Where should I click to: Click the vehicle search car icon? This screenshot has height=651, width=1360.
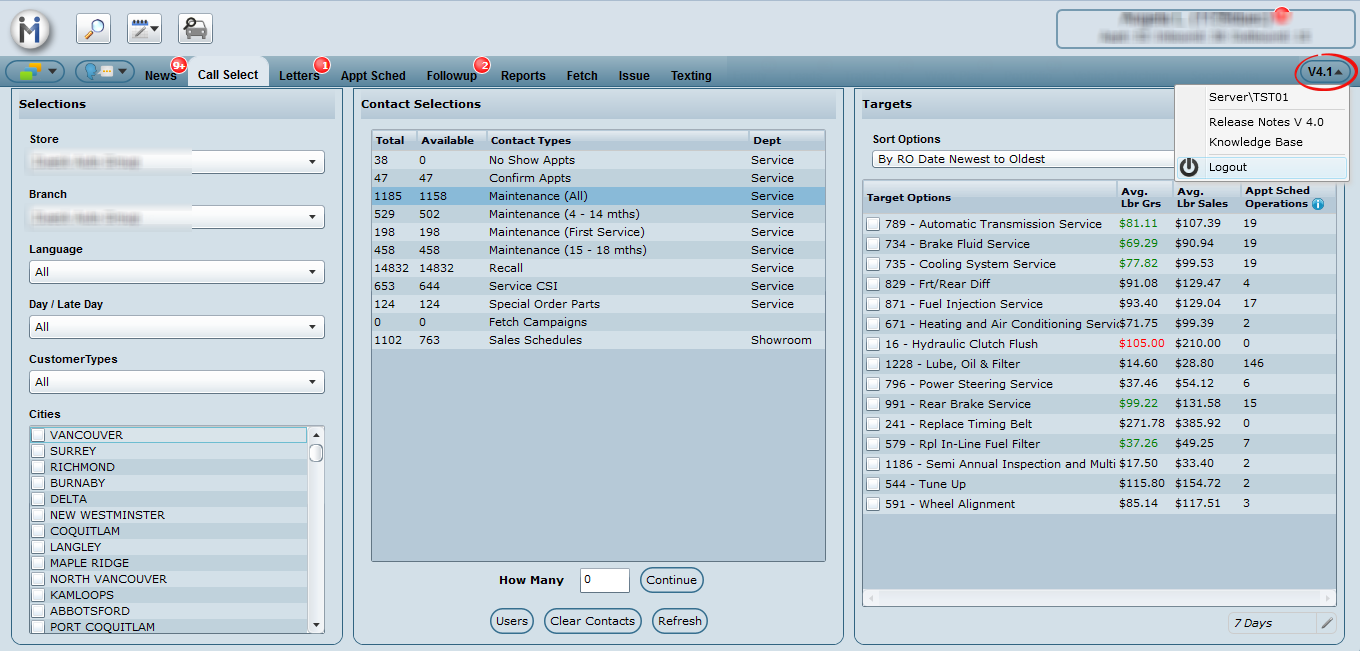(195, 29)
